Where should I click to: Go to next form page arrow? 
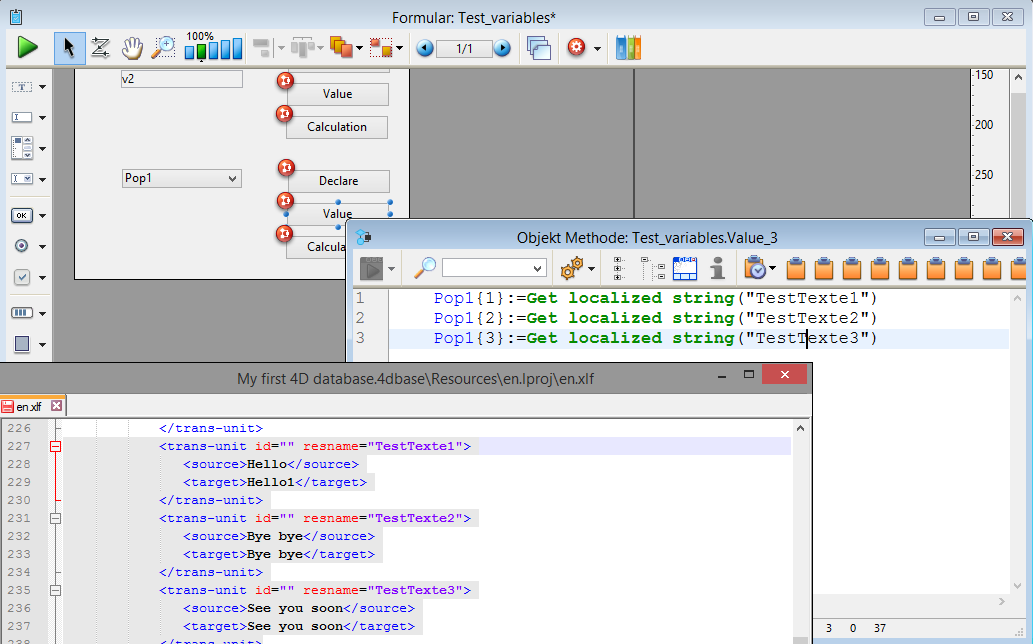click(502, 48)
